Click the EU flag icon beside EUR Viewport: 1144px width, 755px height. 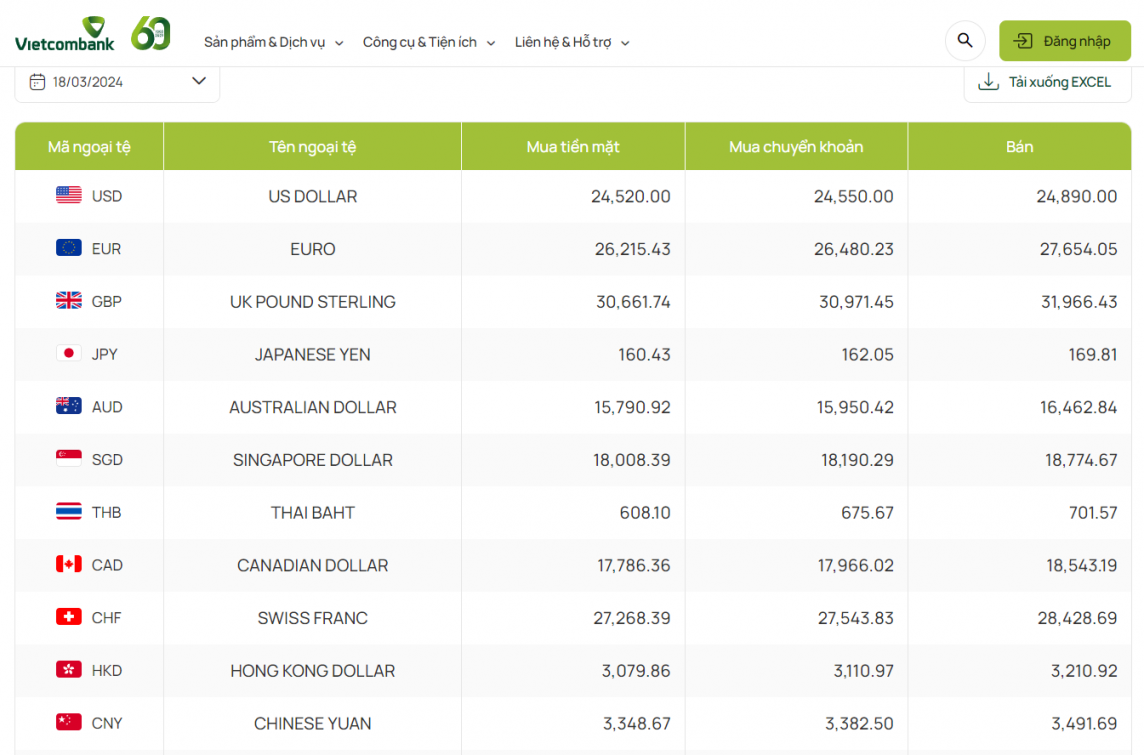(x=67, y=248)
